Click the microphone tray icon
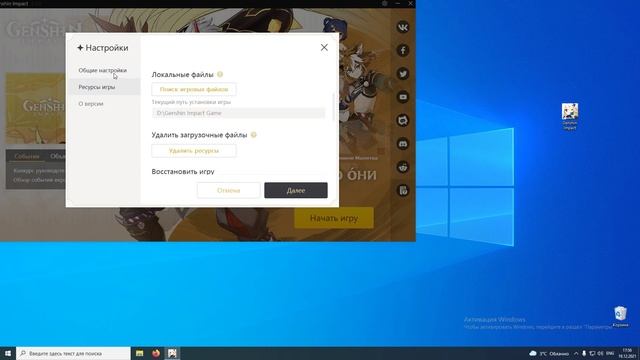Viewport: 640px width, 360px height. click(x=584, y=353)
